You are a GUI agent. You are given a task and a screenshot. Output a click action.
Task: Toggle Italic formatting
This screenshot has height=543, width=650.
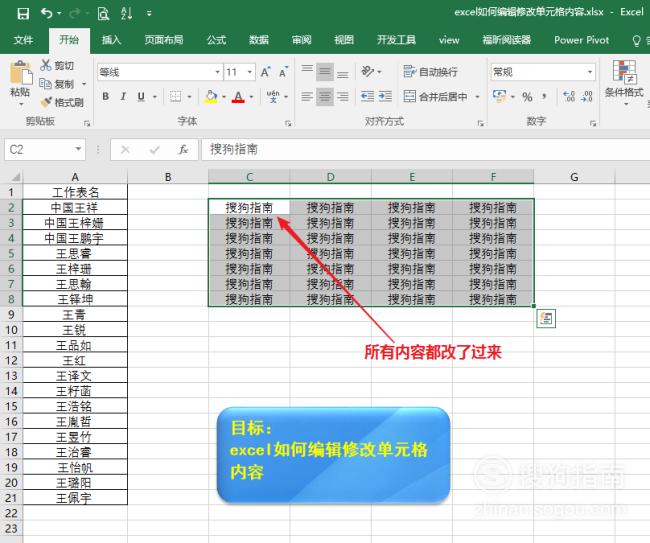(123, 97)
